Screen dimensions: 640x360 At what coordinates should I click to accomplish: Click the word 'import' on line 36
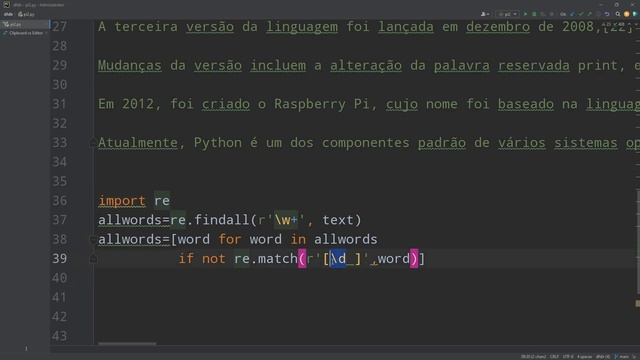tap(122, 201)
